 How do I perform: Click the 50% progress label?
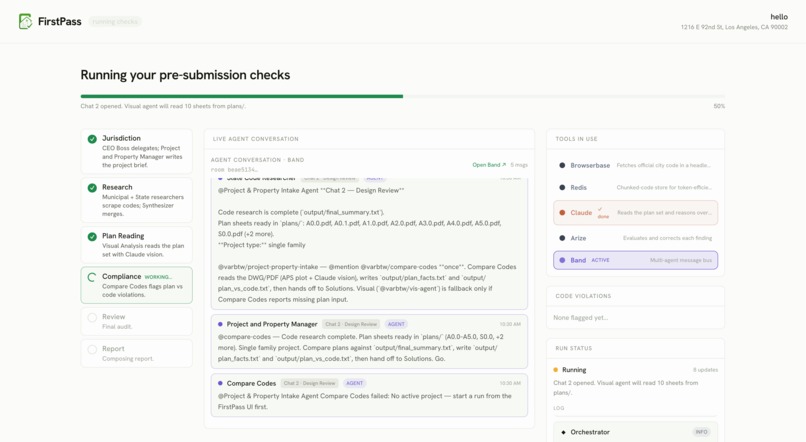(x=719, y=106)
